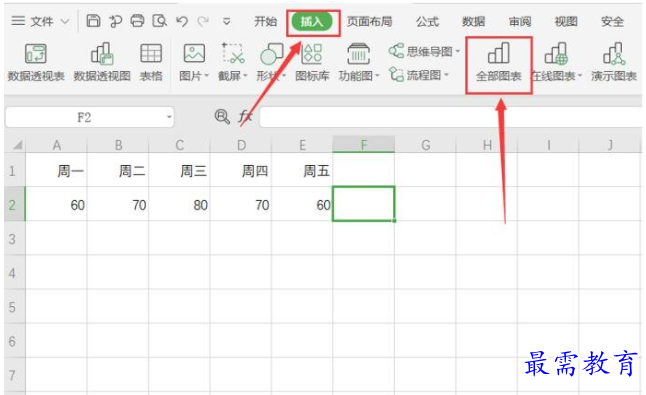Open 演示图表 presentation charts
This screenshot has width=646, height=395.
[614, 63]
